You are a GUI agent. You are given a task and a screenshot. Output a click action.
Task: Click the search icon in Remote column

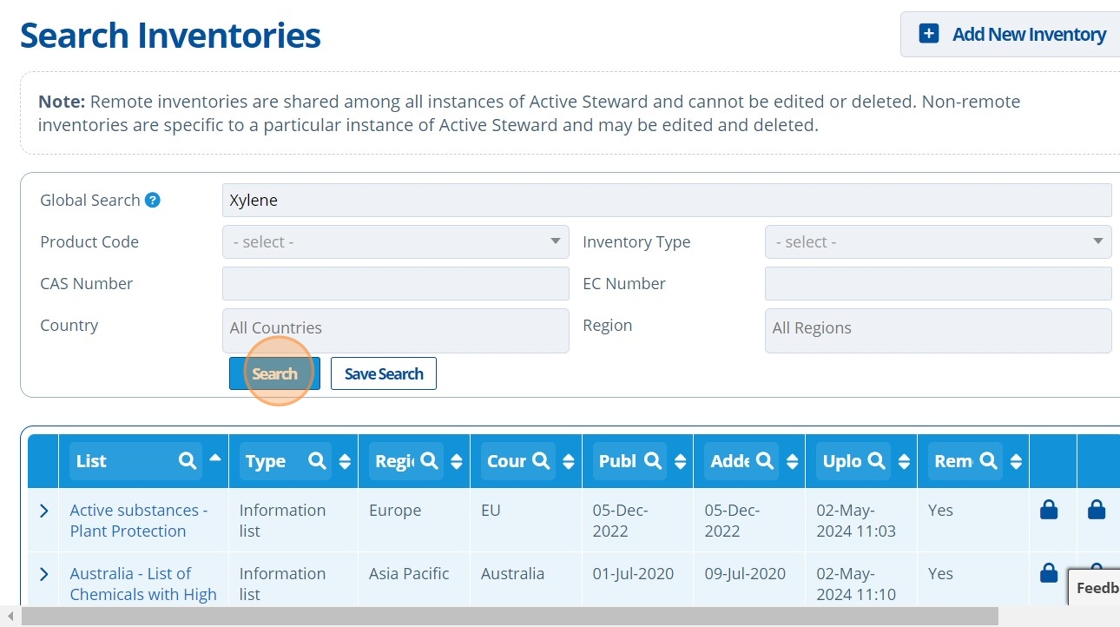(x=988, y=461)
